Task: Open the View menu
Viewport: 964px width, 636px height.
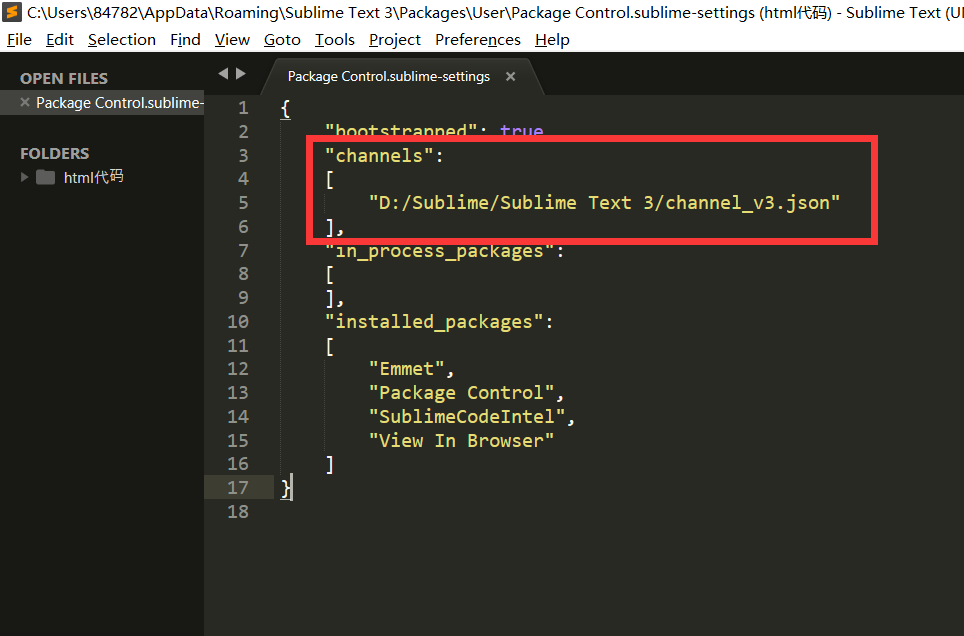Action: click(232, 40)
